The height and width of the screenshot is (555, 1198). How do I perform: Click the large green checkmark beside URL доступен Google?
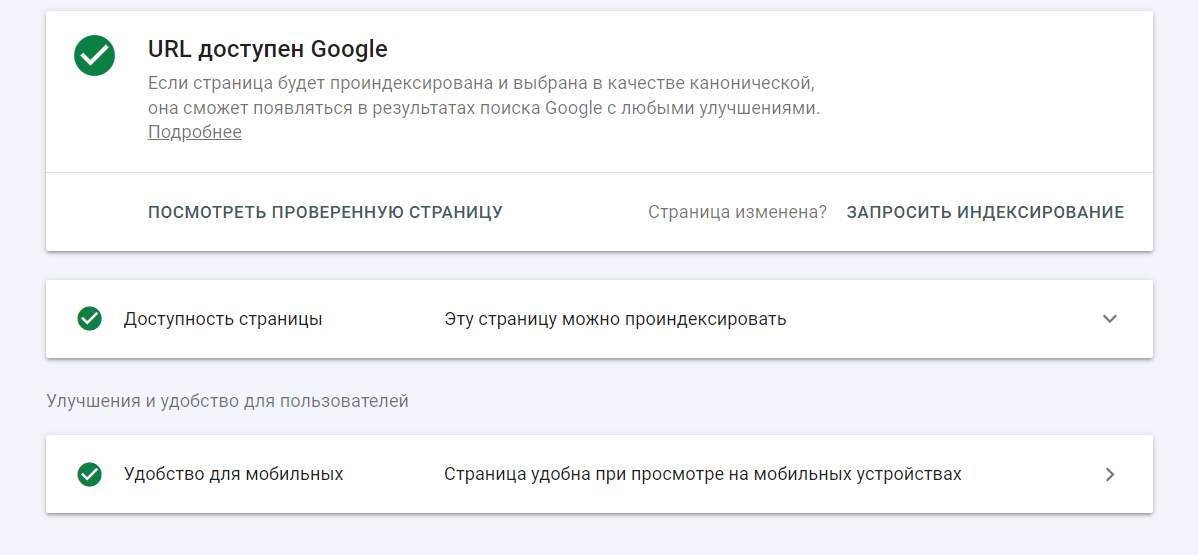pos(95,56)
